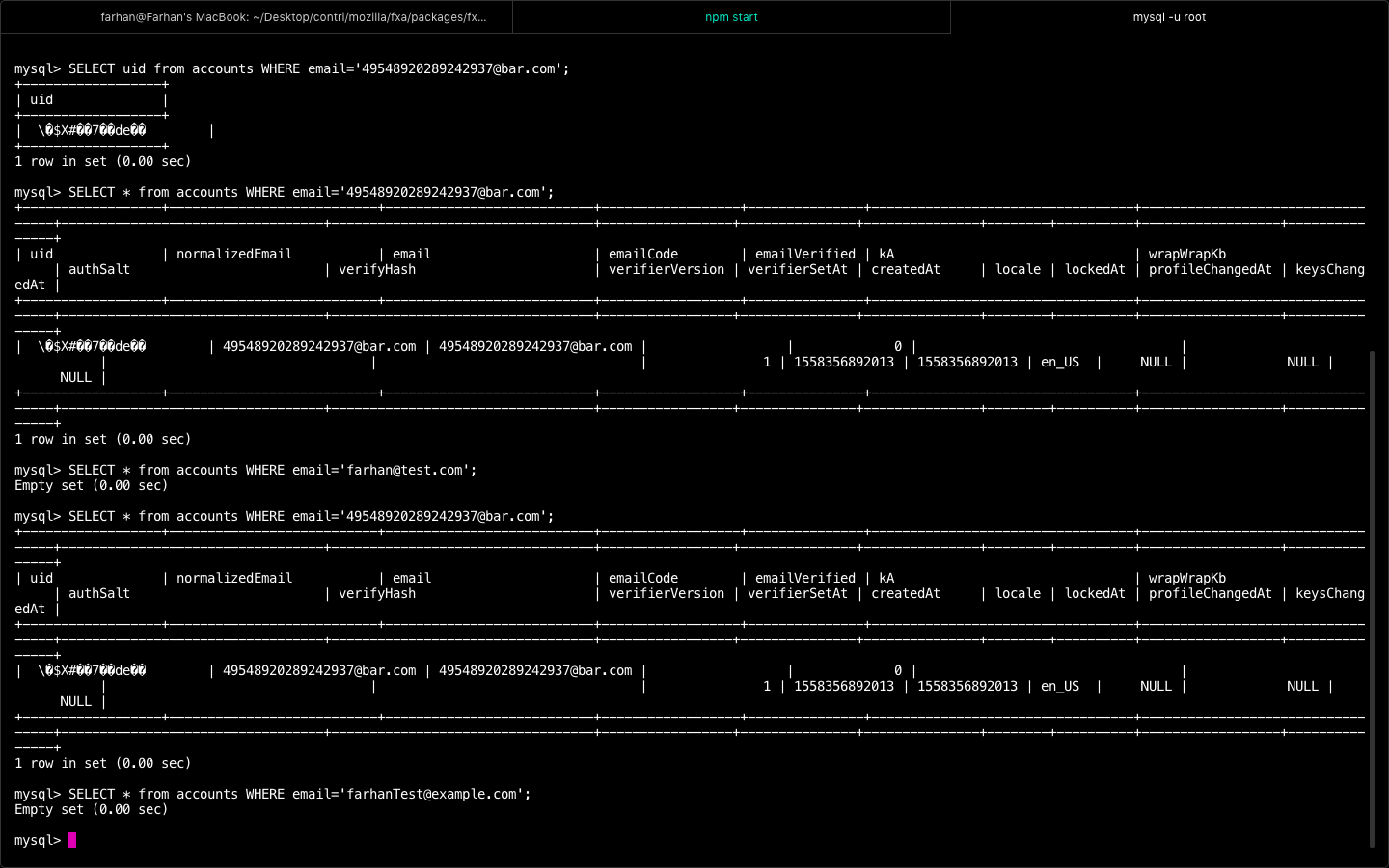
Task: Click the uid header in the single-column result table
Action: click(41, 99)
